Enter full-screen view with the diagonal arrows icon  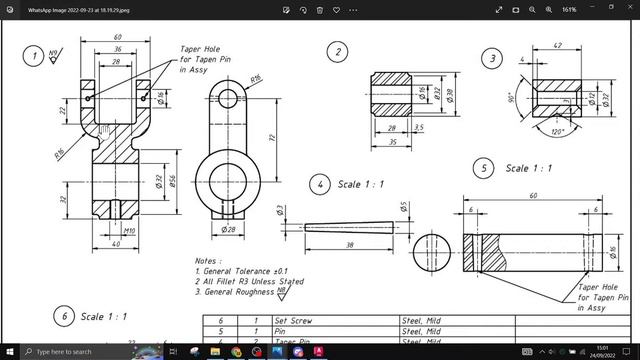[499, 10]
